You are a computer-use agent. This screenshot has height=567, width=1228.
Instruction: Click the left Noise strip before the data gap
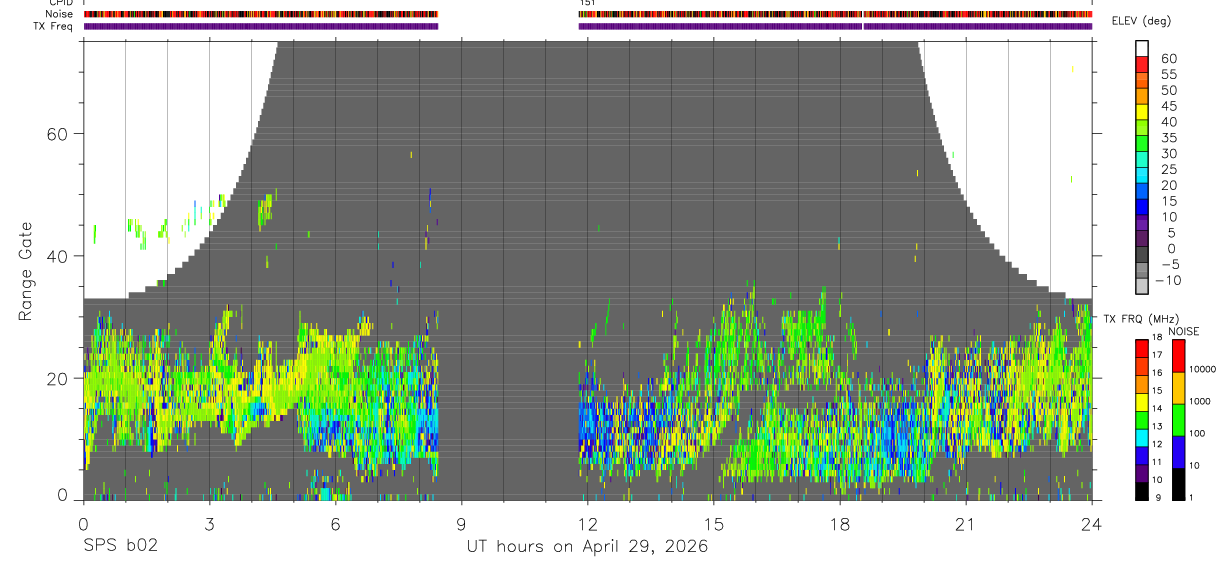click(261, 15)
